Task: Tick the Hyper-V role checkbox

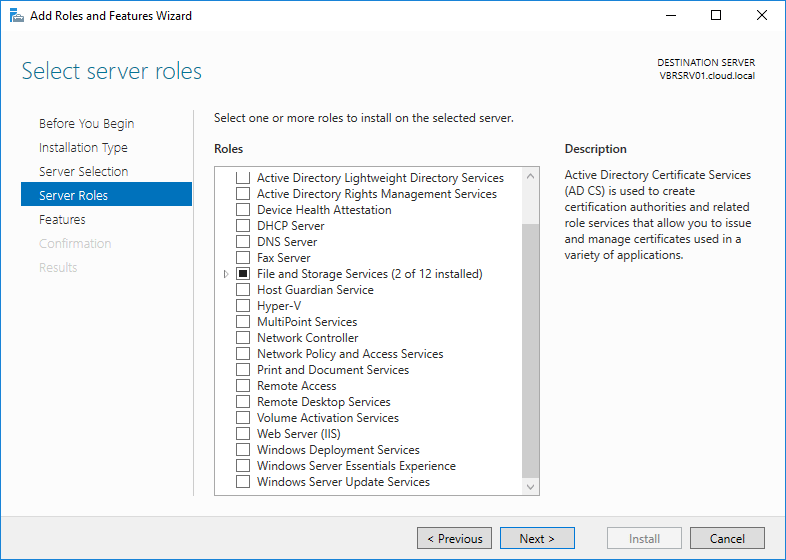Action: [x=242, y=306]
